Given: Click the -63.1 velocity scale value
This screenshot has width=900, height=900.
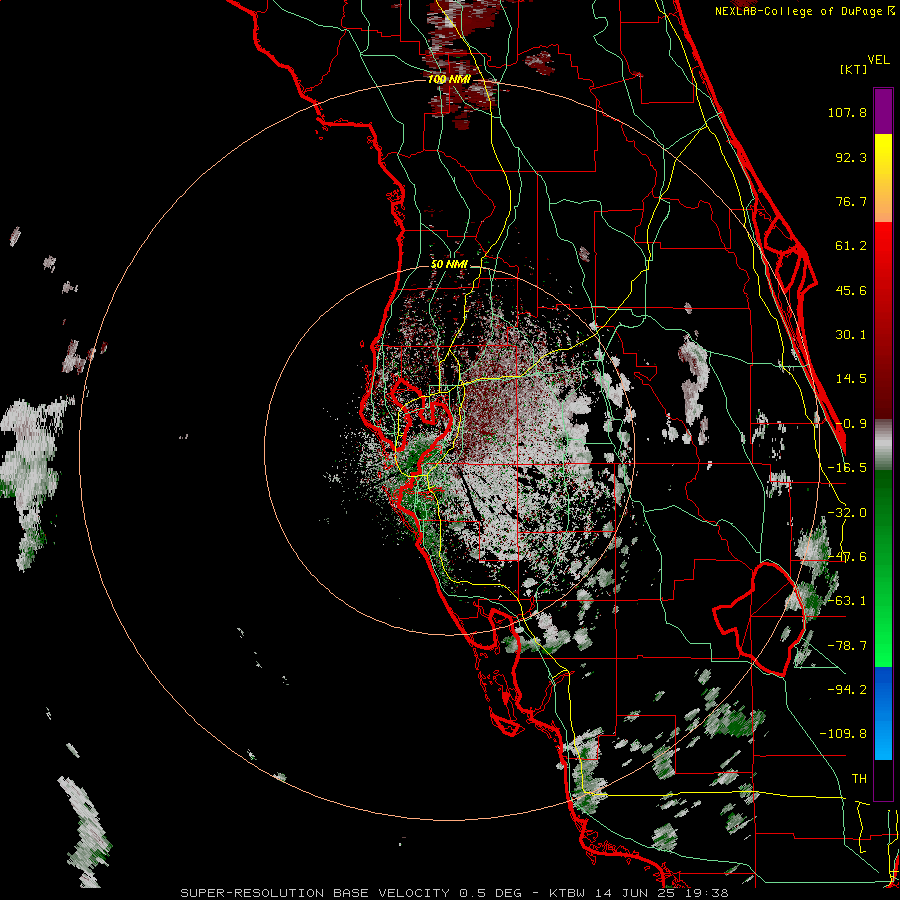Looking at the screenshot, I should click(847, 601).
